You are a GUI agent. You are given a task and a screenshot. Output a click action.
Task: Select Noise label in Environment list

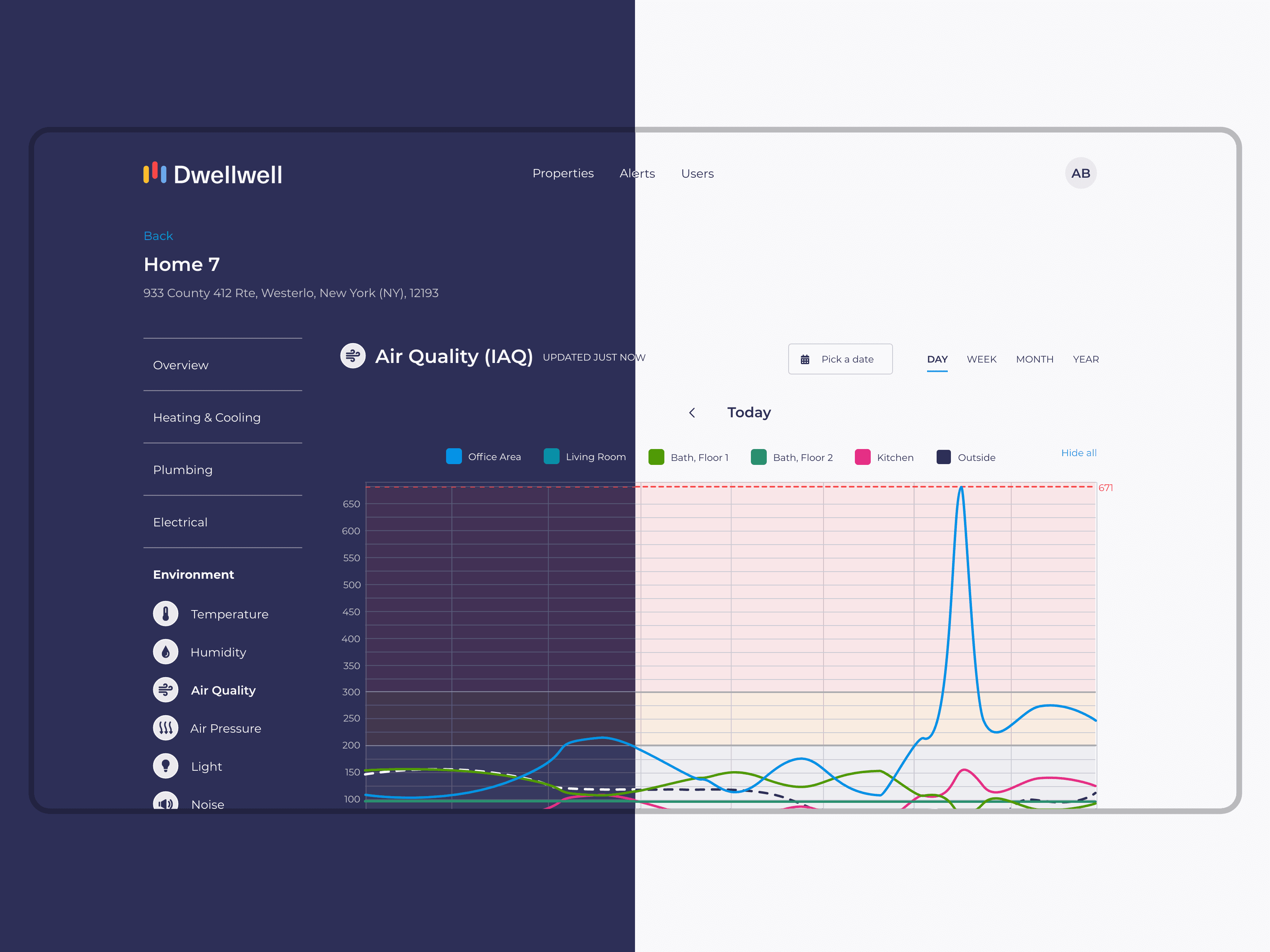point(207,804)
